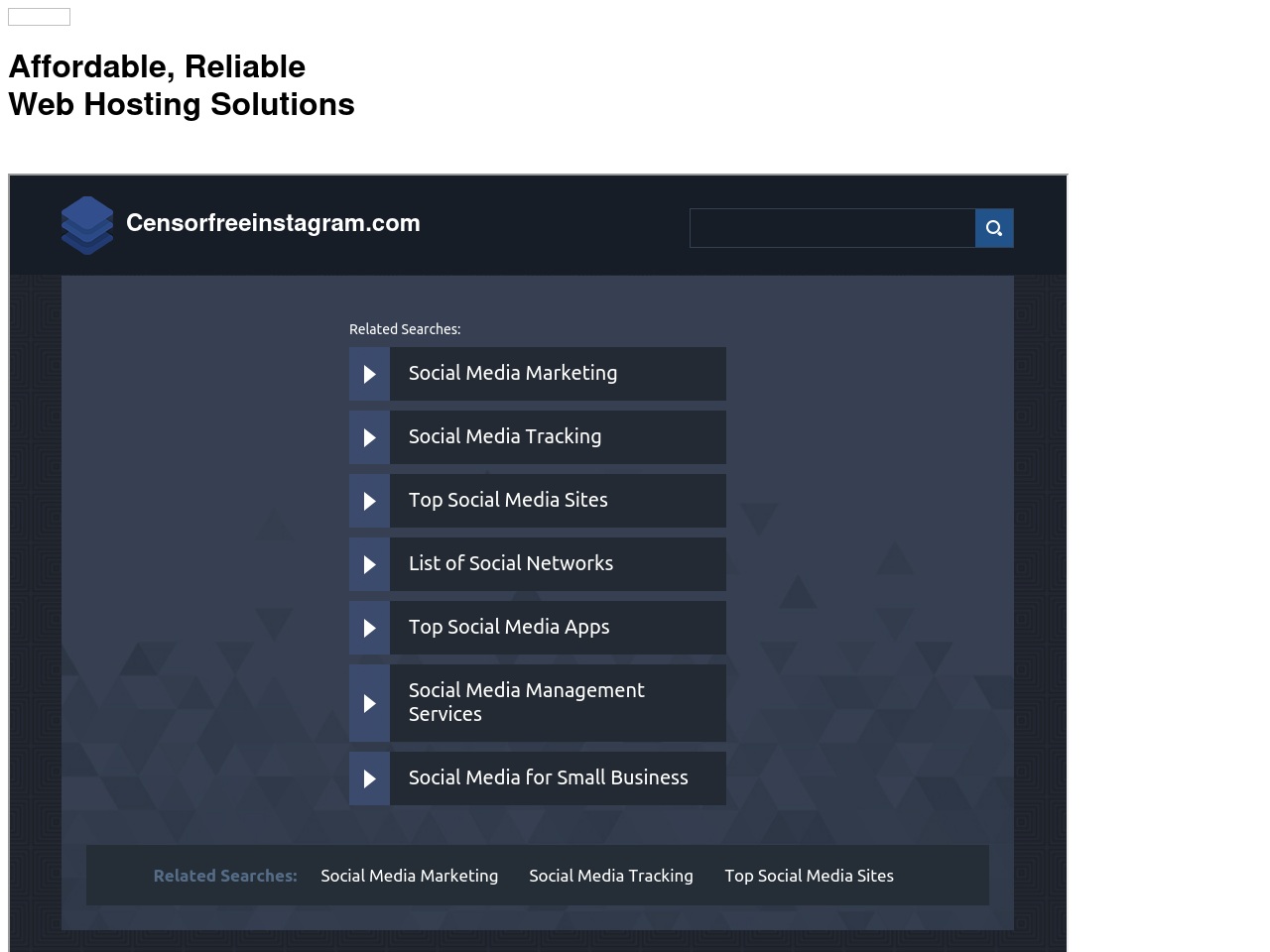The width and height of the screenshot is (1270, 952).
Task: Click arrow icon beside Top Social Media Sites
Action: pos(369,501)
